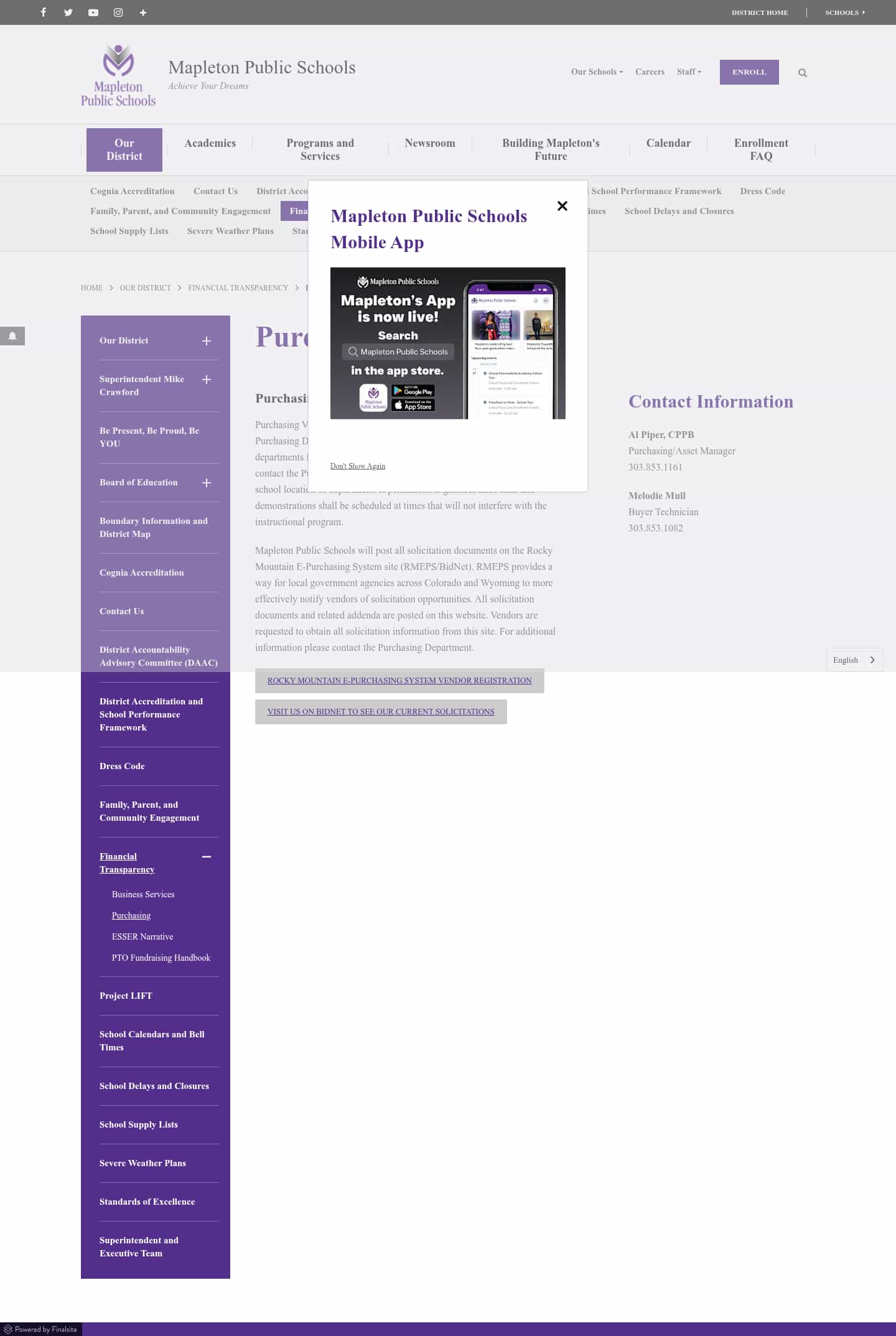Open School Calendars and Bell Times sidebar
This screenshot has width=896, height=1336.
[x=152, y=1041]
